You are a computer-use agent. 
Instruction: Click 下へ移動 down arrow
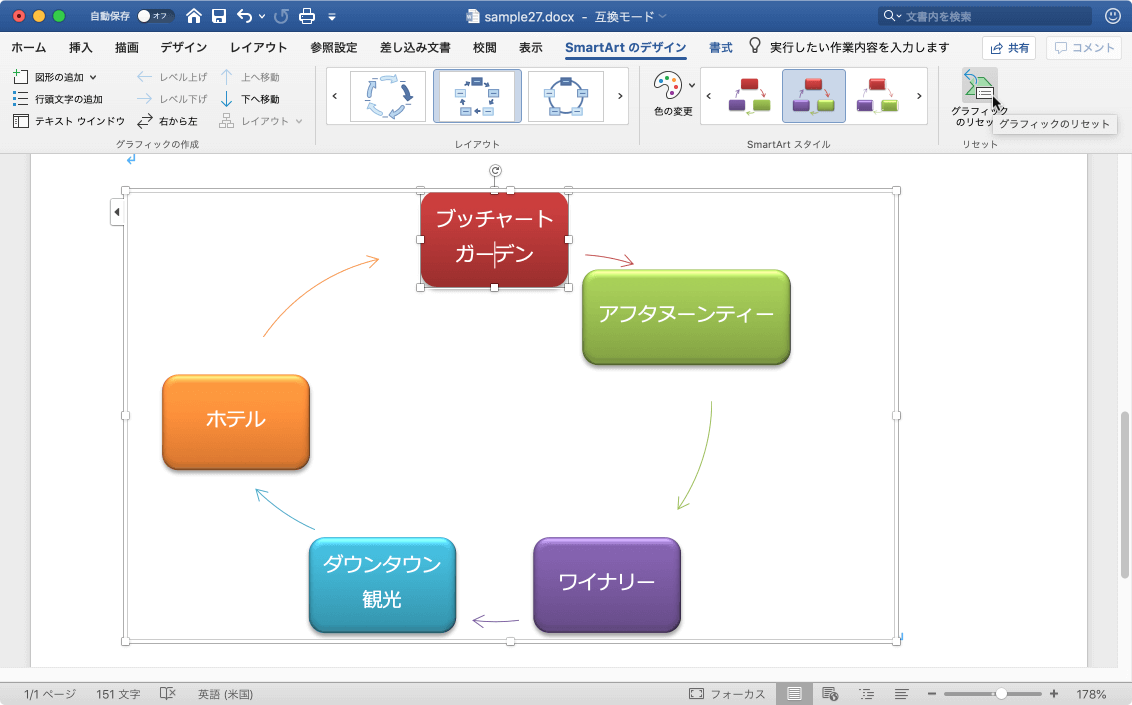(250, 99)
